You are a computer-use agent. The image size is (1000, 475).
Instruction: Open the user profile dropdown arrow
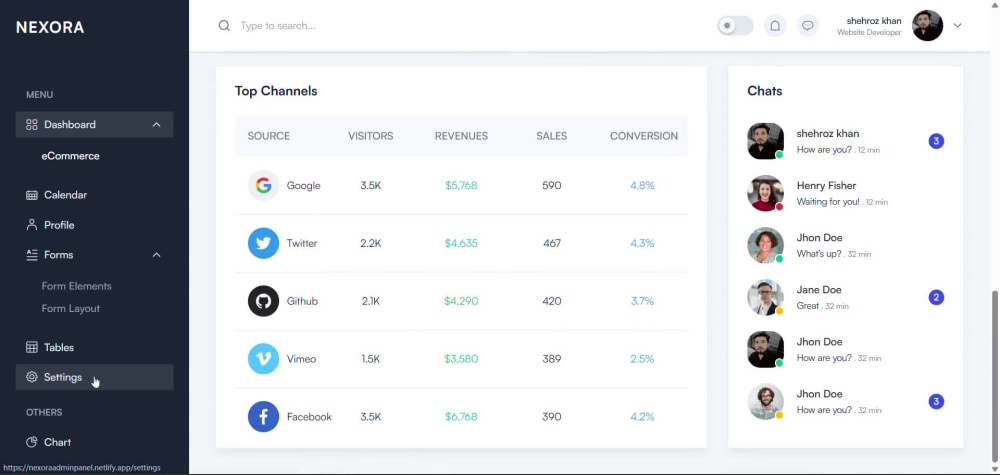coord(957,26)
